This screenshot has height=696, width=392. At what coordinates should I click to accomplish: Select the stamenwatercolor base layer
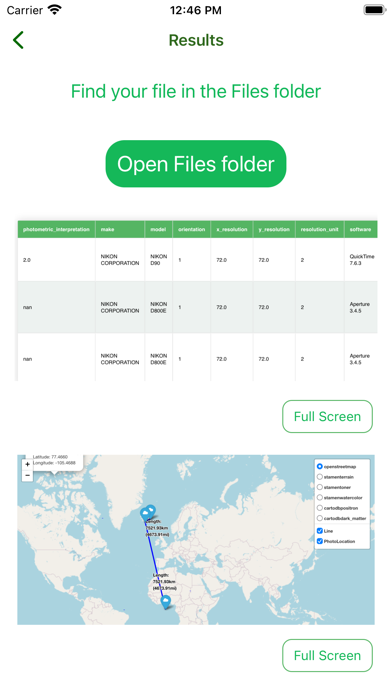320,498
